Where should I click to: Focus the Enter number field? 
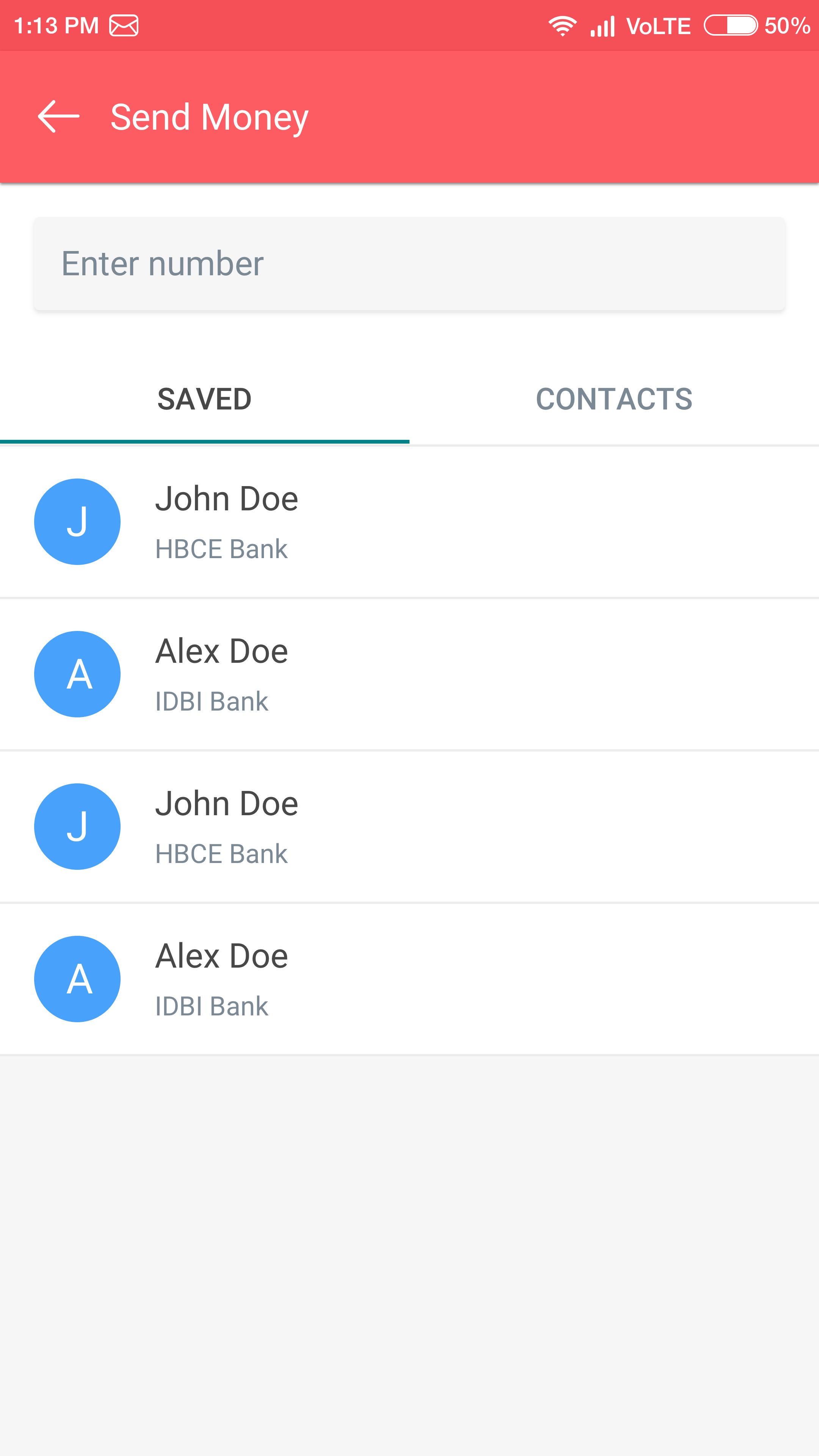point(409,264)
